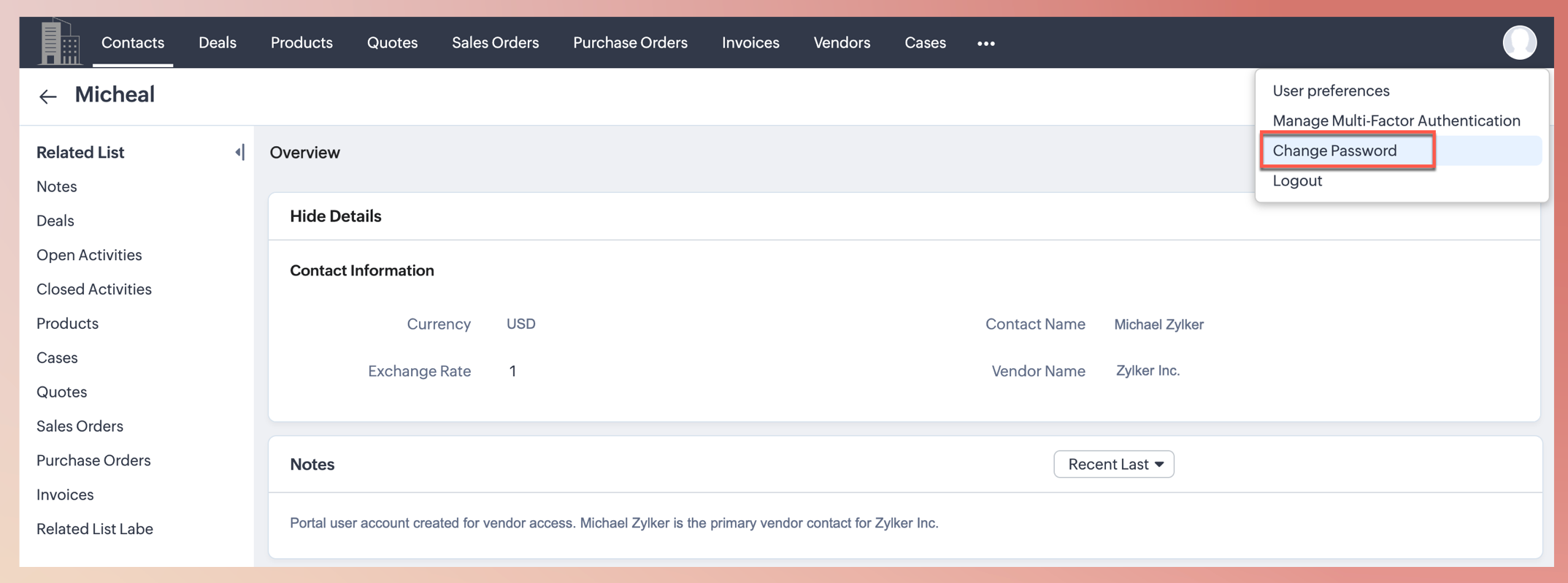Open User preferences menu entry
The image size is (1568, 583).
(1331, 91)
